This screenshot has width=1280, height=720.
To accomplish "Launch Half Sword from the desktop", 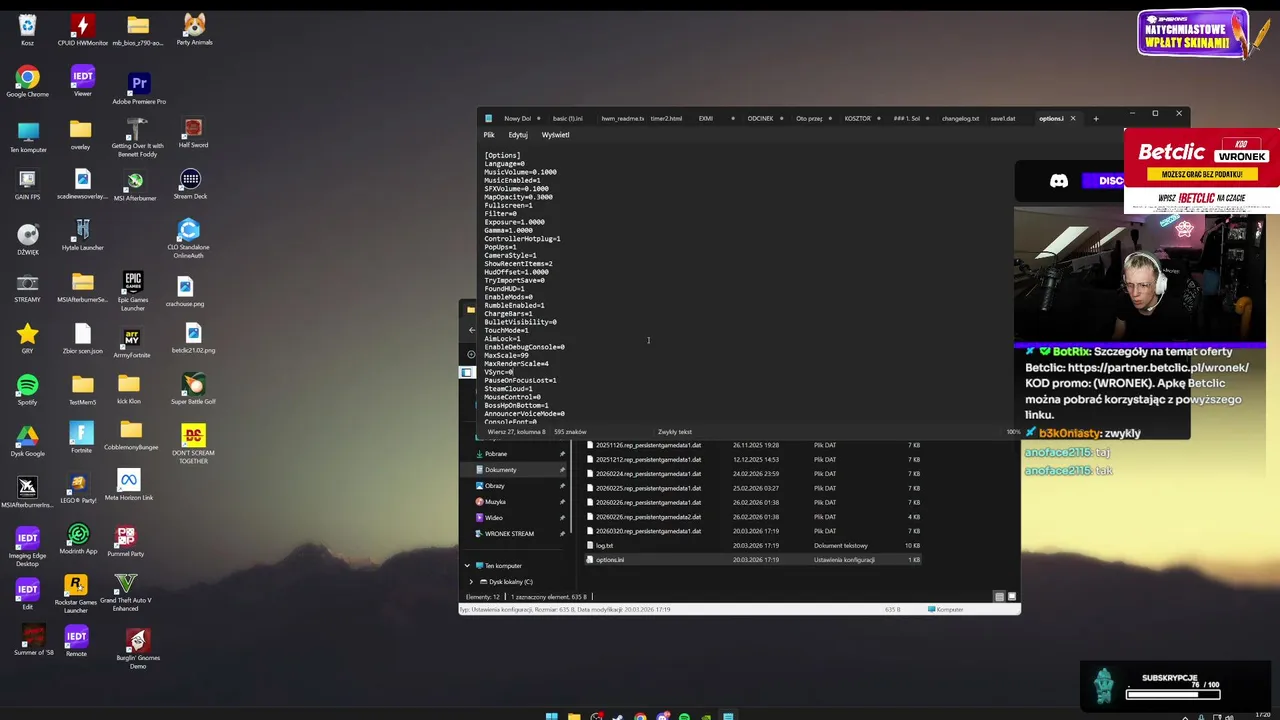I will pyautogui.click(x=193, y=133).
